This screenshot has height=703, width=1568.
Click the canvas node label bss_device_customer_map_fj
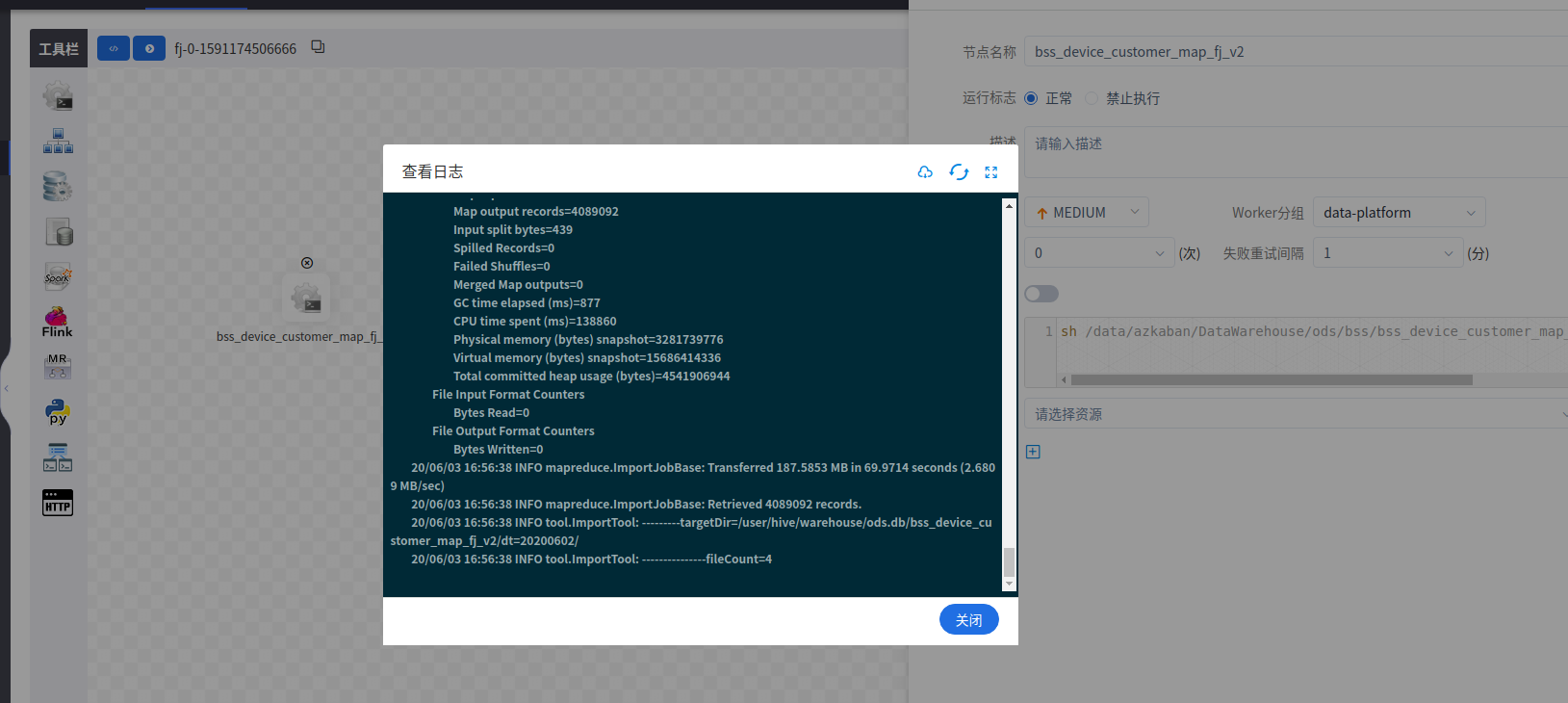(299, 337)
